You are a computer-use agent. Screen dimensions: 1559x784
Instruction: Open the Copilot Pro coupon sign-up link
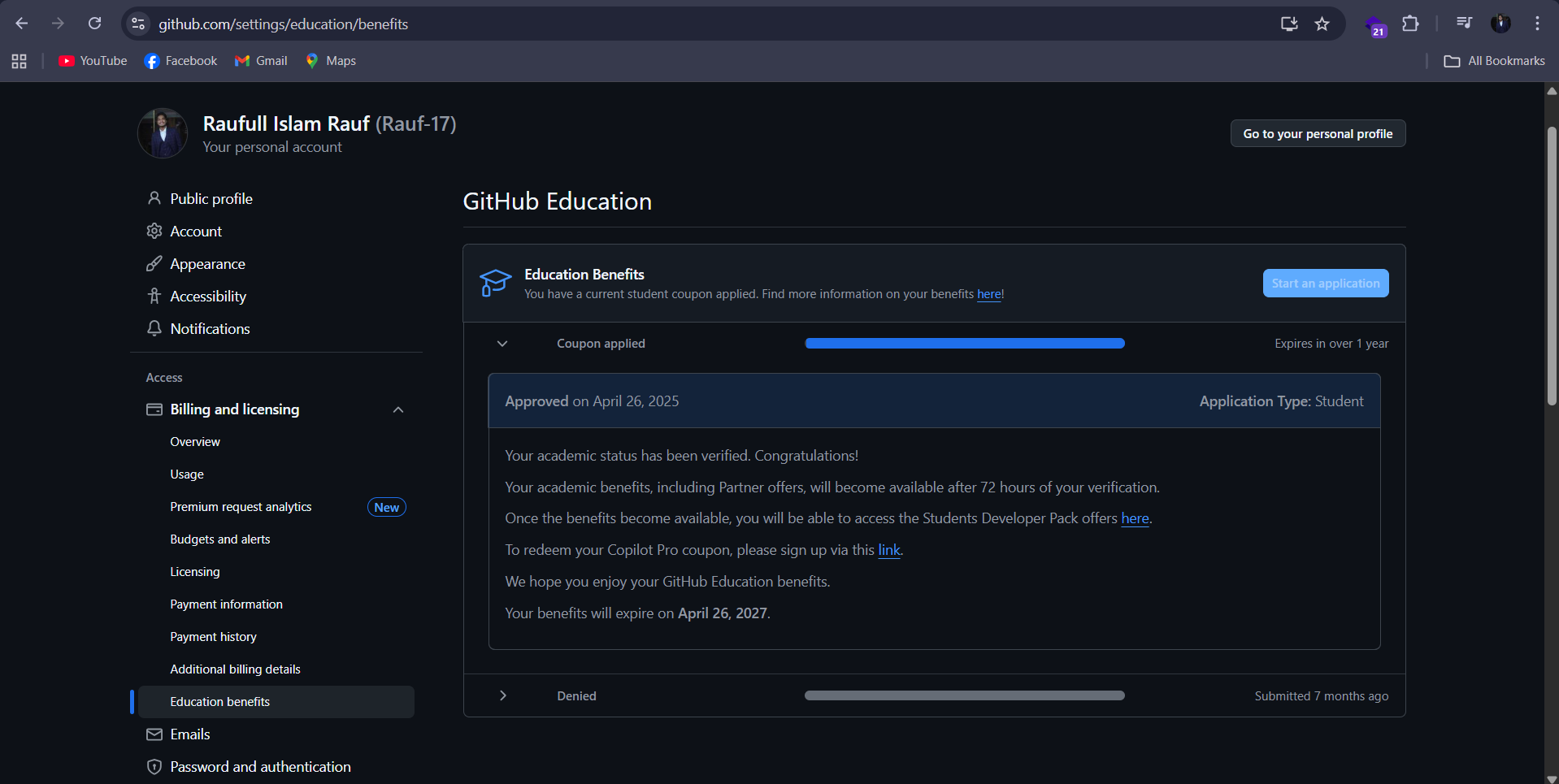pyautogui.click(x=888, y=550)
